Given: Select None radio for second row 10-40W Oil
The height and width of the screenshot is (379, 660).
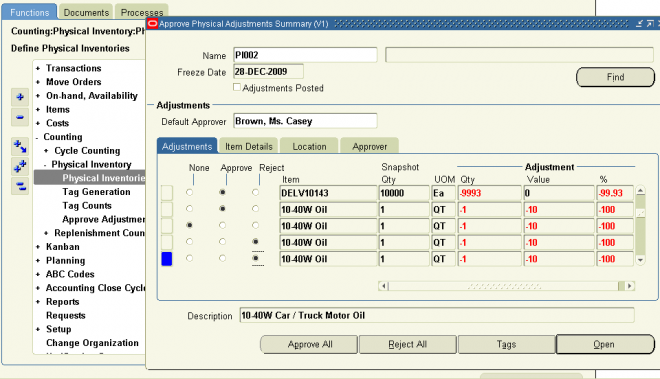Looking at the screenshot, I should click(x=189, y=209).
